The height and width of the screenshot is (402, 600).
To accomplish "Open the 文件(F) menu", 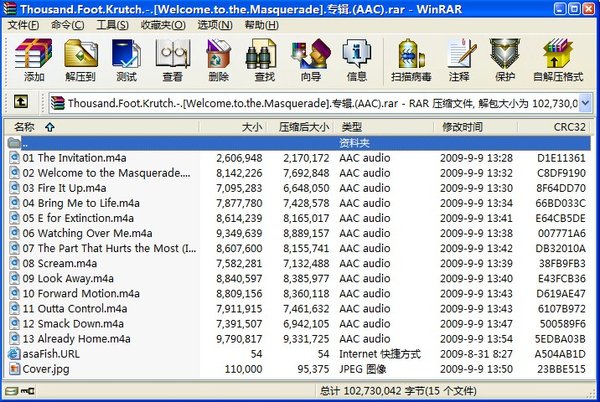I will coord(23,25).
